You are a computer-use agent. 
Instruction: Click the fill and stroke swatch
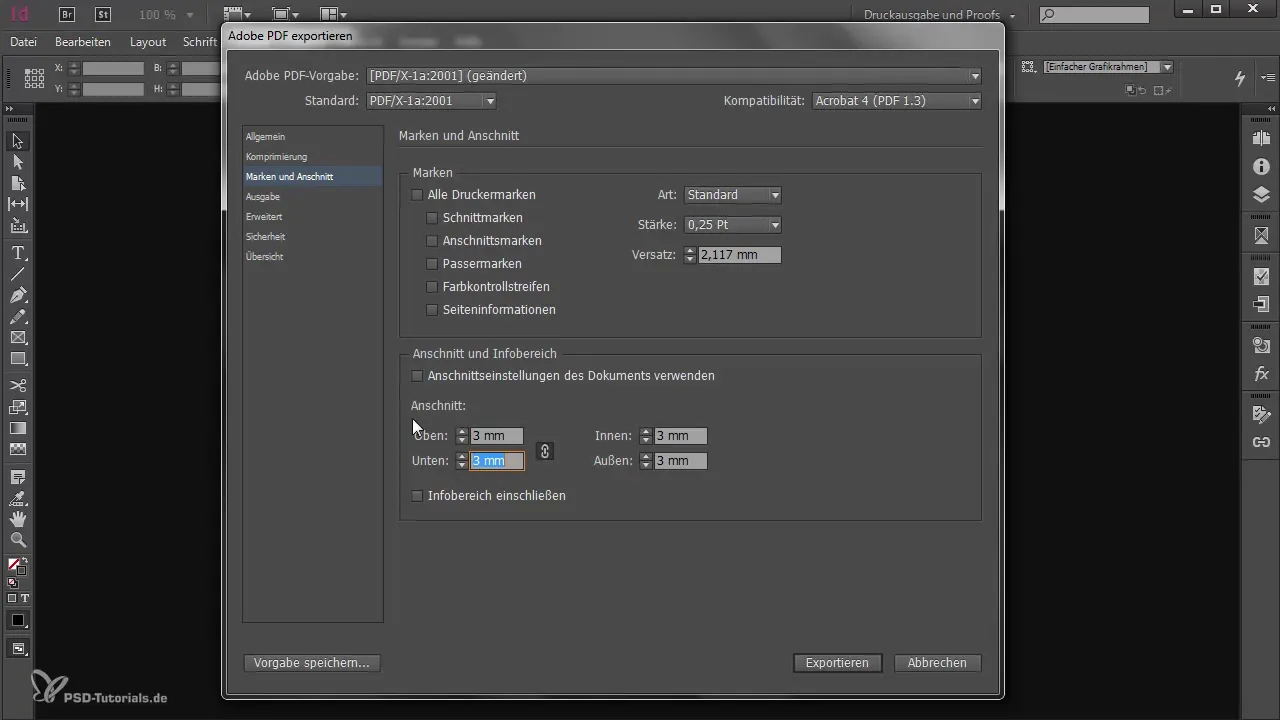(17, 567)
